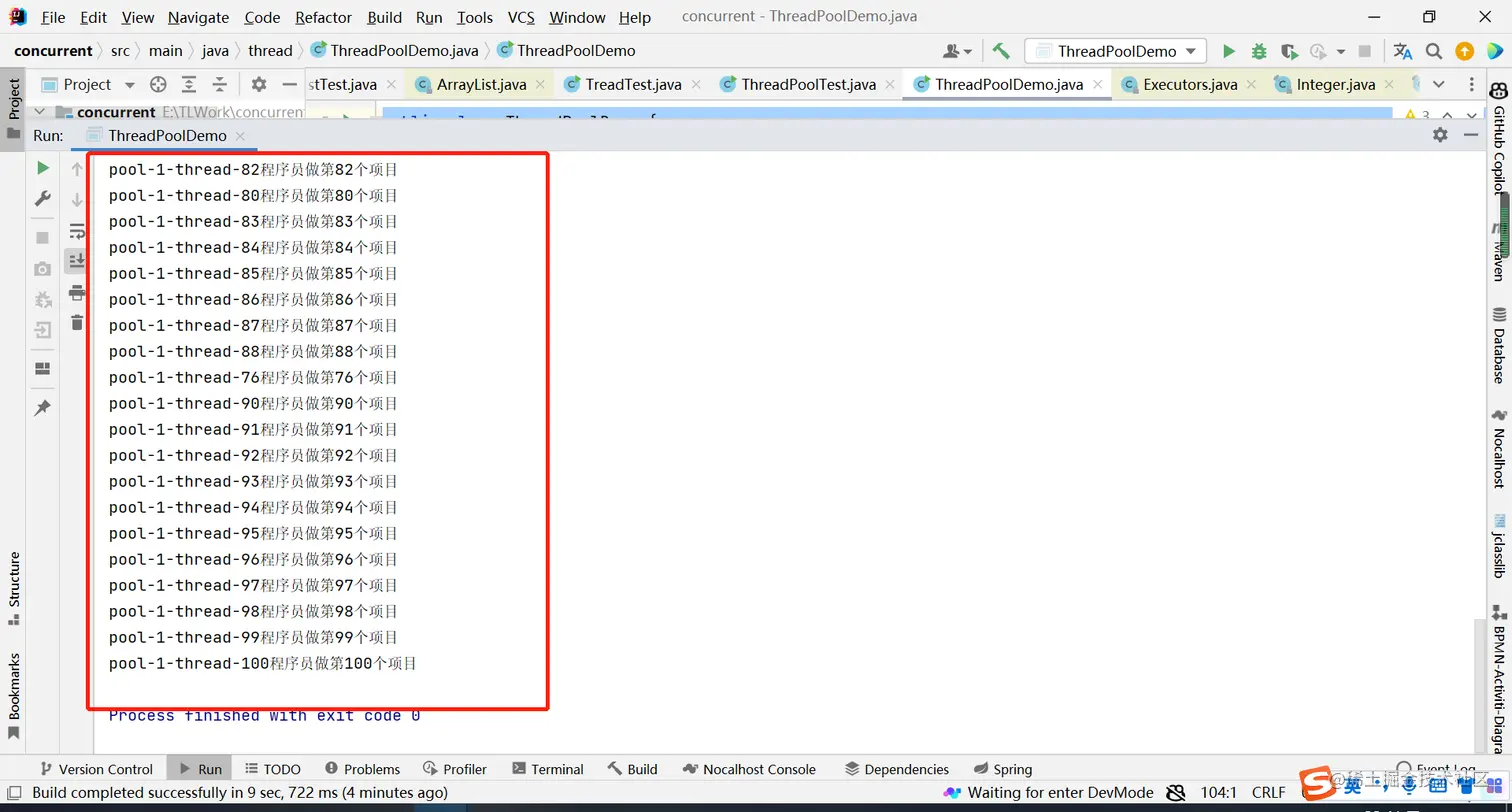Click the up arrow in console toolbar

point(77,170)
